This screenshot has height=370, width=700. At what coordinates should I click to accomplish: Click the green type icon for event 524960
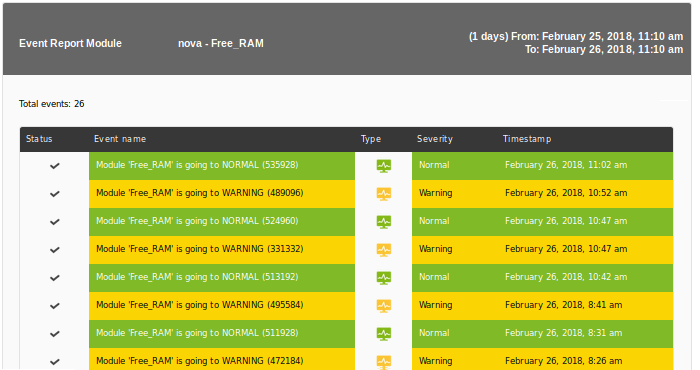(383, 222)
